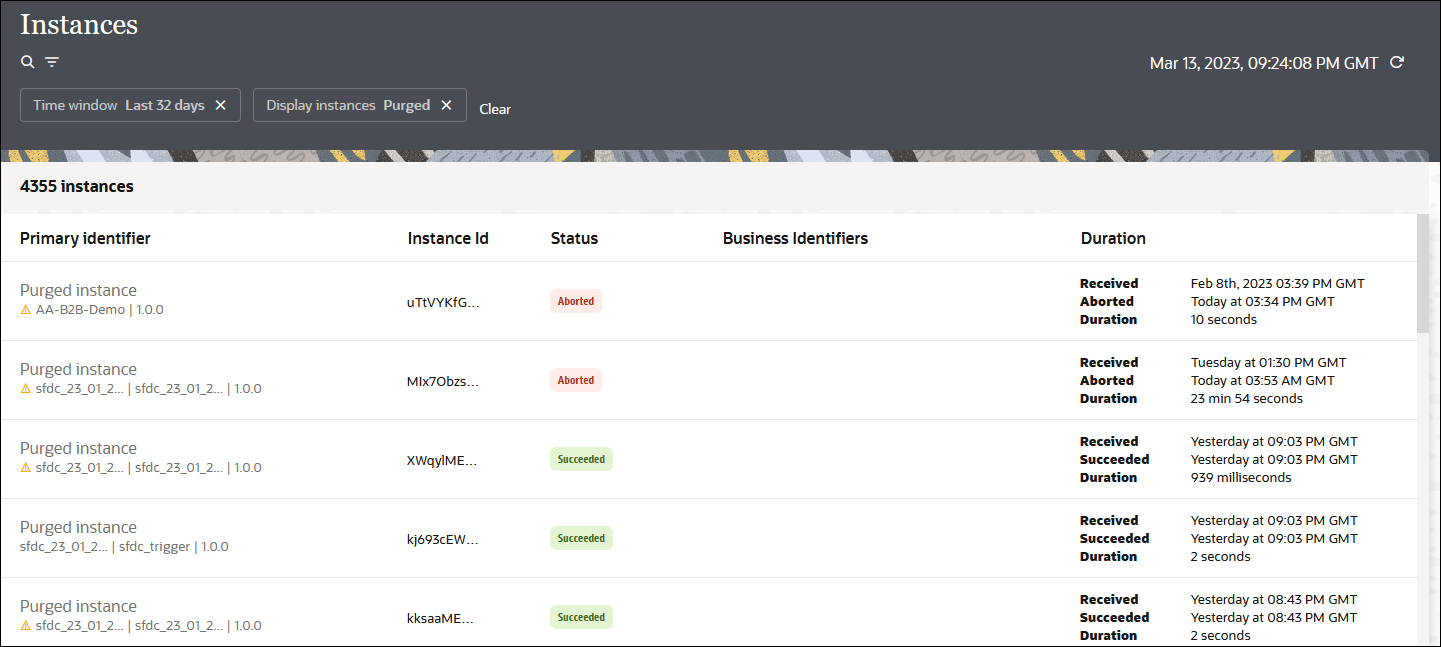Click the Status column header
The image size is (1441, 647).
574,238
